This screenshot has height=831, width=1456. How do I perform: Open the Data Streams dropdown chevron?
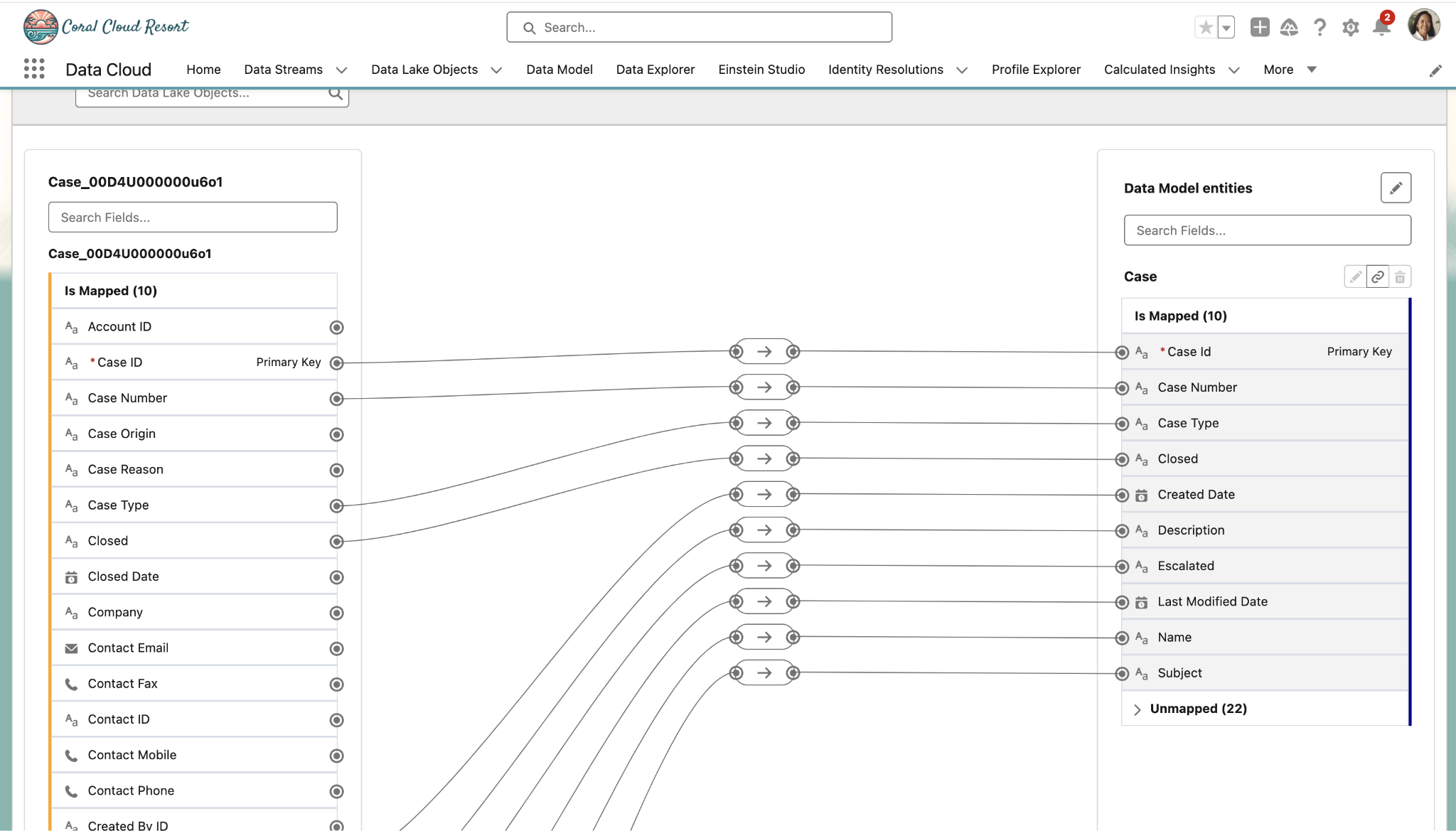(341, 70)
